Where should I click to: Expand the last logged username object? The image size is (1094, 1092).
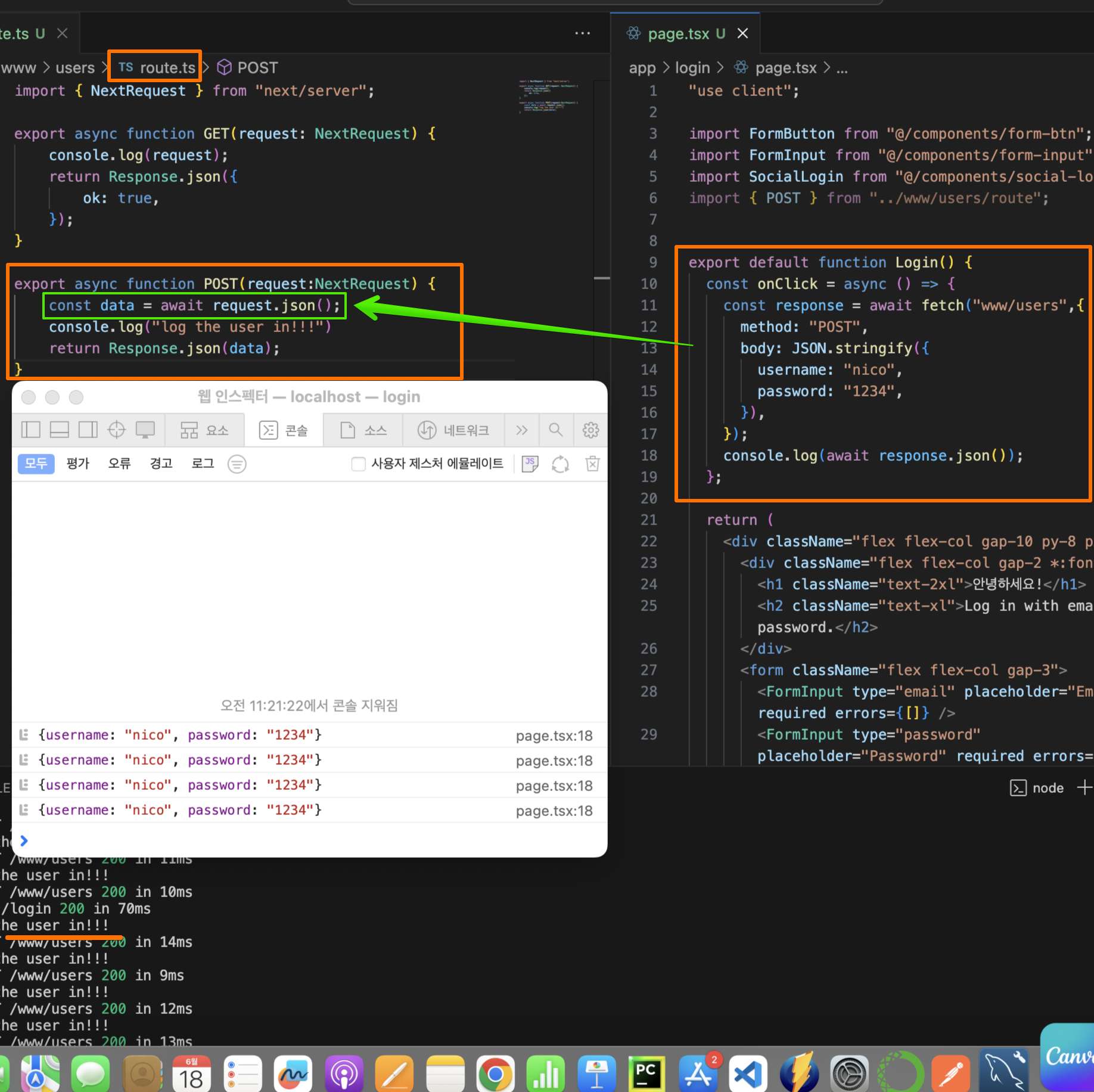(x=24, y=809)
